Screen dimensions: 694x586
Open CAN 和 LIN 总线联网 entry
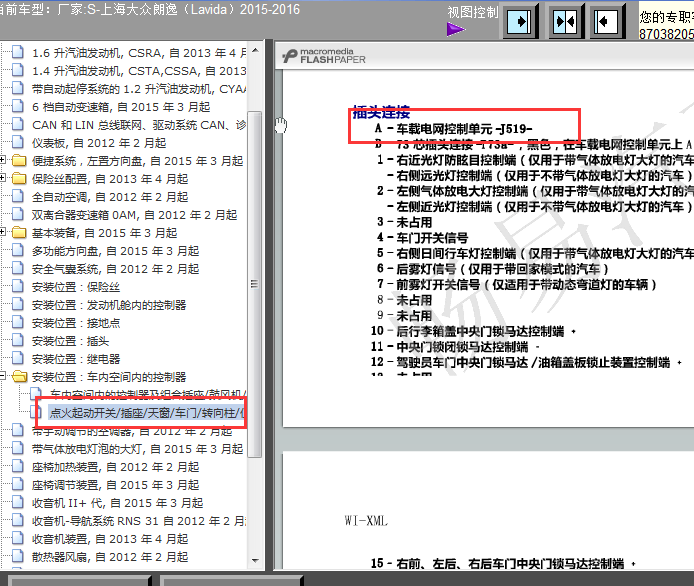click(x=139, y=125)
